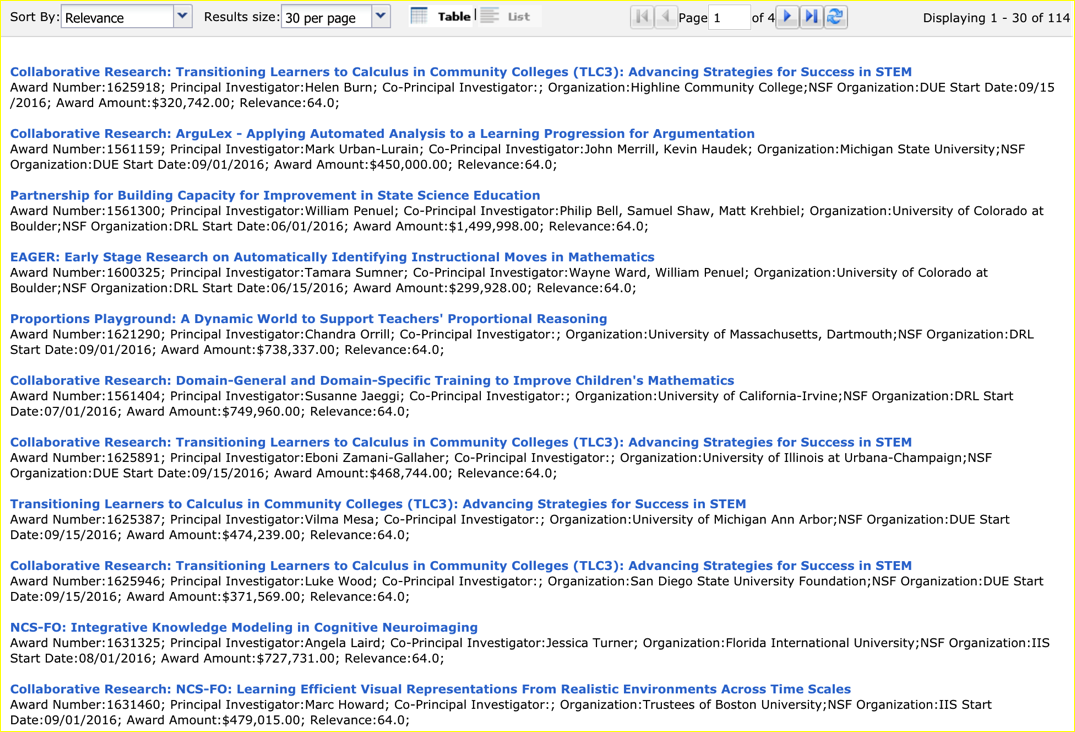The width and height of the screenshot is (1075, 732).
Task: Click the Displaying 1 - 30 of 114 text
Action: [x=995, y=18]
